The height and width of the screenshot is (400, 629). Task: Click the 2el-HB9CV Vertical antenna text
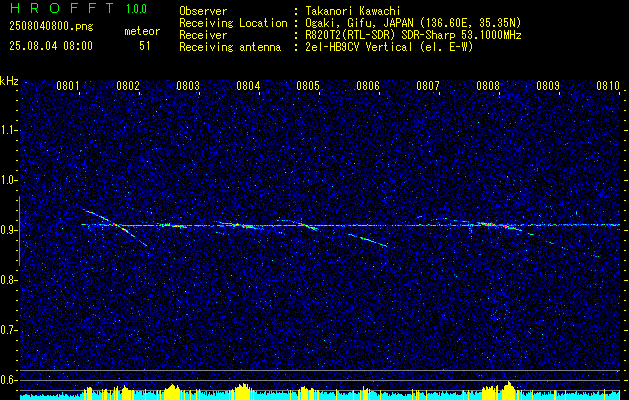(x=389, y=47)
